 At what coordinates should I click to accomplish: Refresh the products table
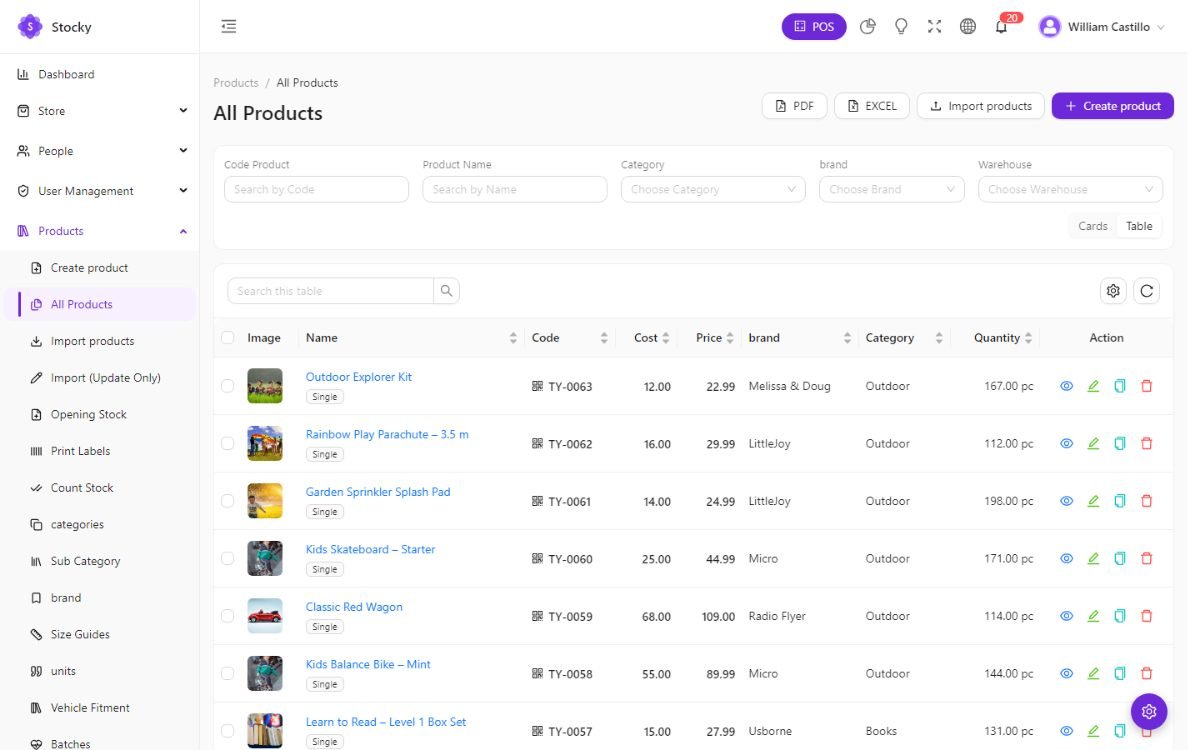[1147, 291]
